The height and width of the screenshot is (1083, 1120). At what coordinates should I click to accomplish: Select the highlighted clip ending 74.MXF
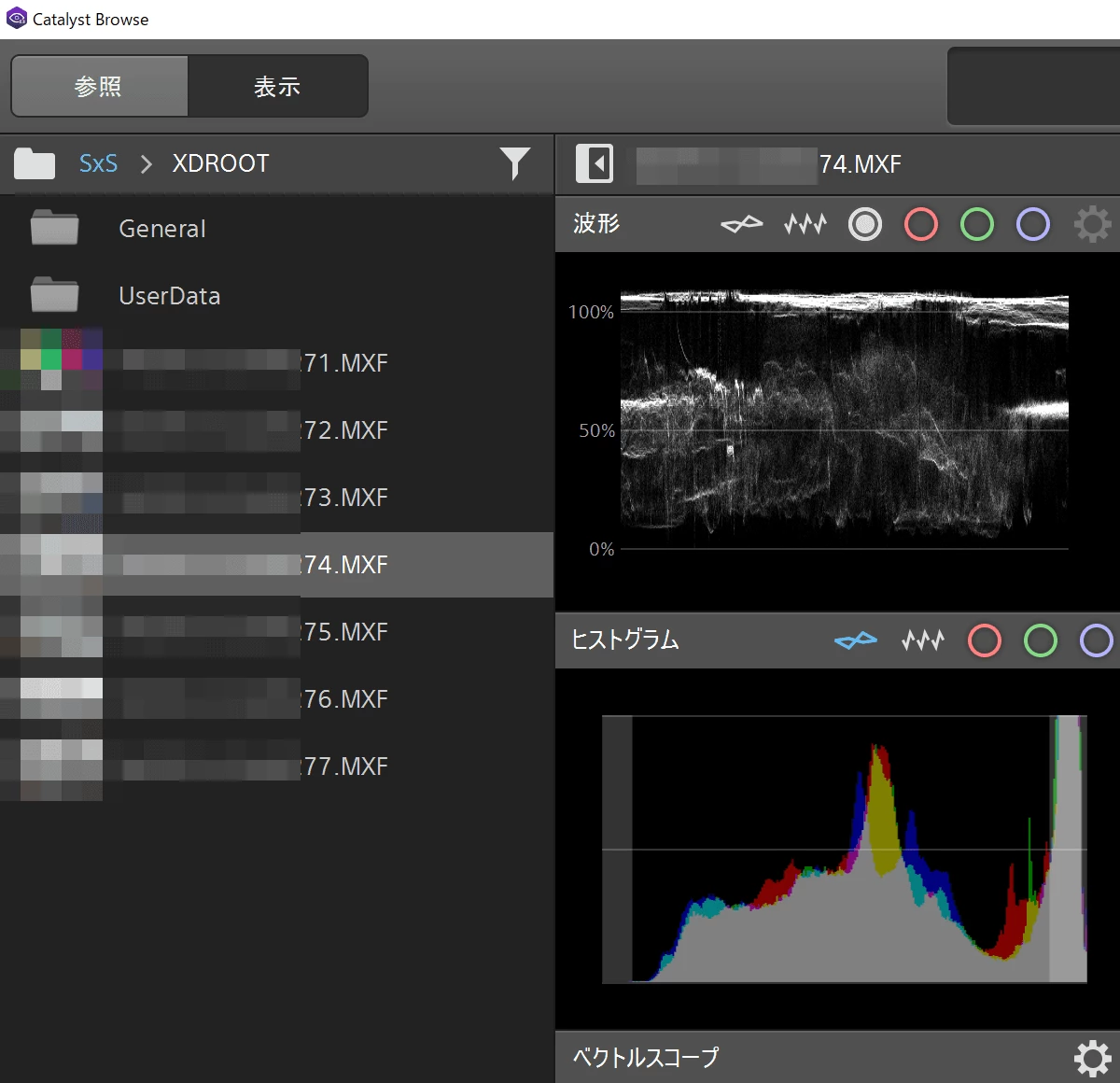pyautogui.click(x=276, y=565)
